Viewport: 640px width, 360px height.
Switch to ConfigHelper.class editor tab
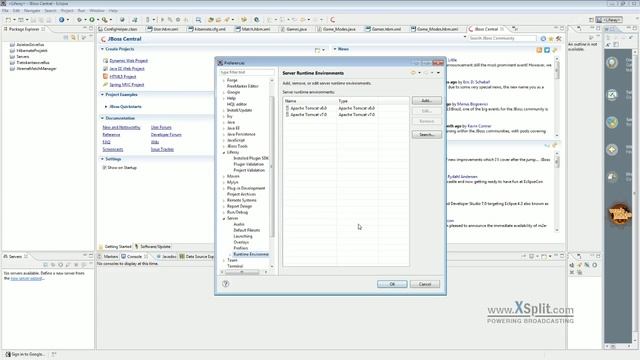(x=118, y=29)
